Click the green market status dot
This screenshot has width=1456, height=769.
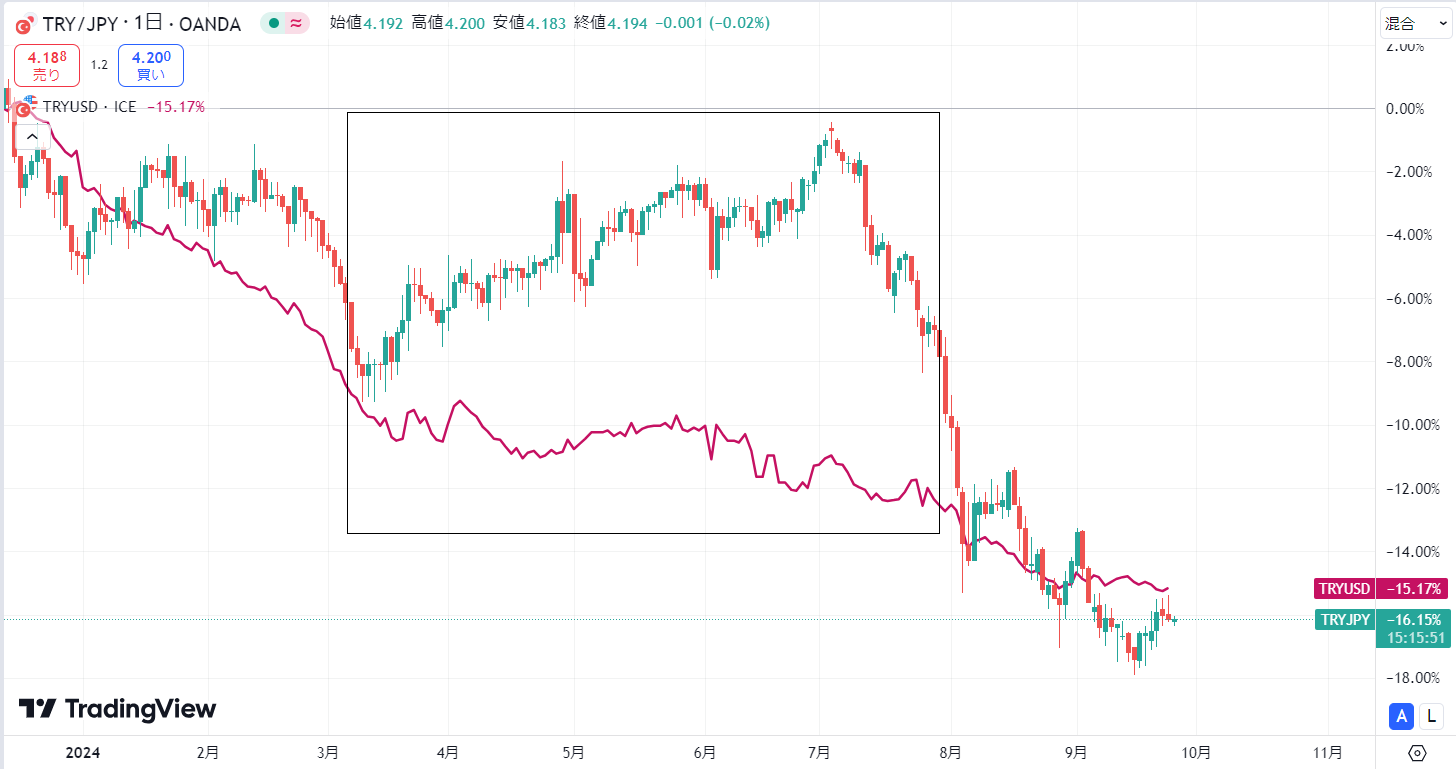273,23
